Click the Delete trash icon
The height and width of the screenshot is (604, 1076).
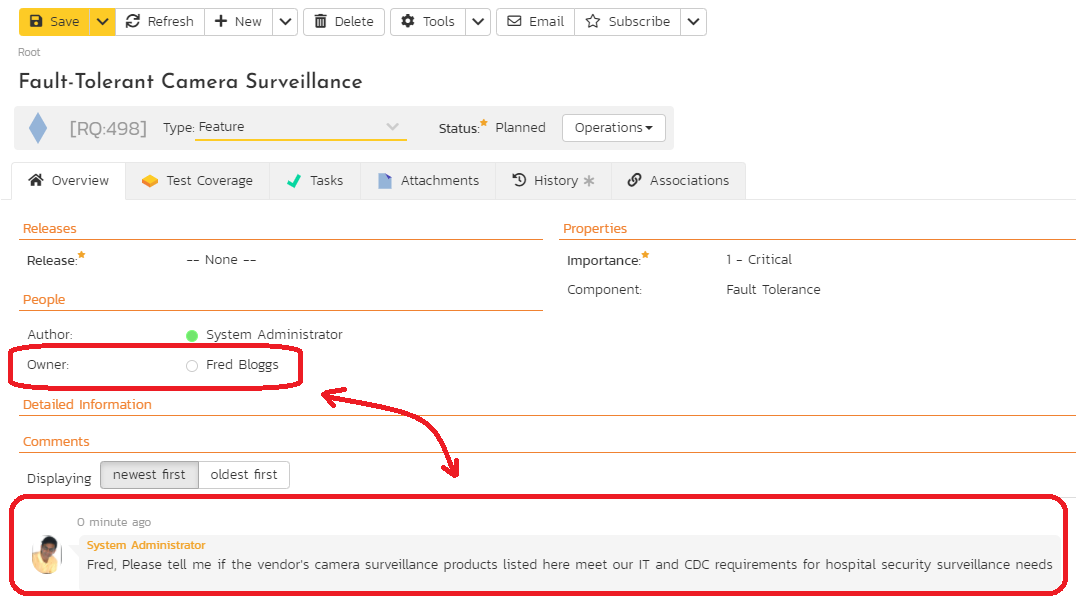(x=344, y=21)
